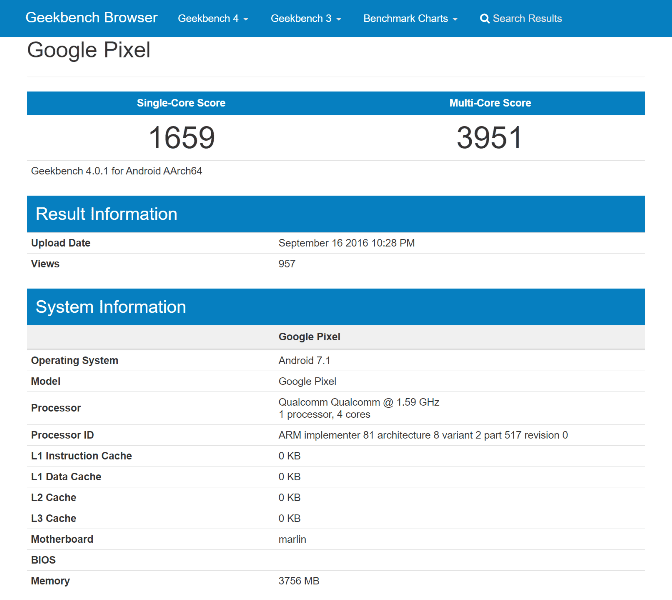Open the Search Results link
672x600 pixels.
[x=521, y=18]
